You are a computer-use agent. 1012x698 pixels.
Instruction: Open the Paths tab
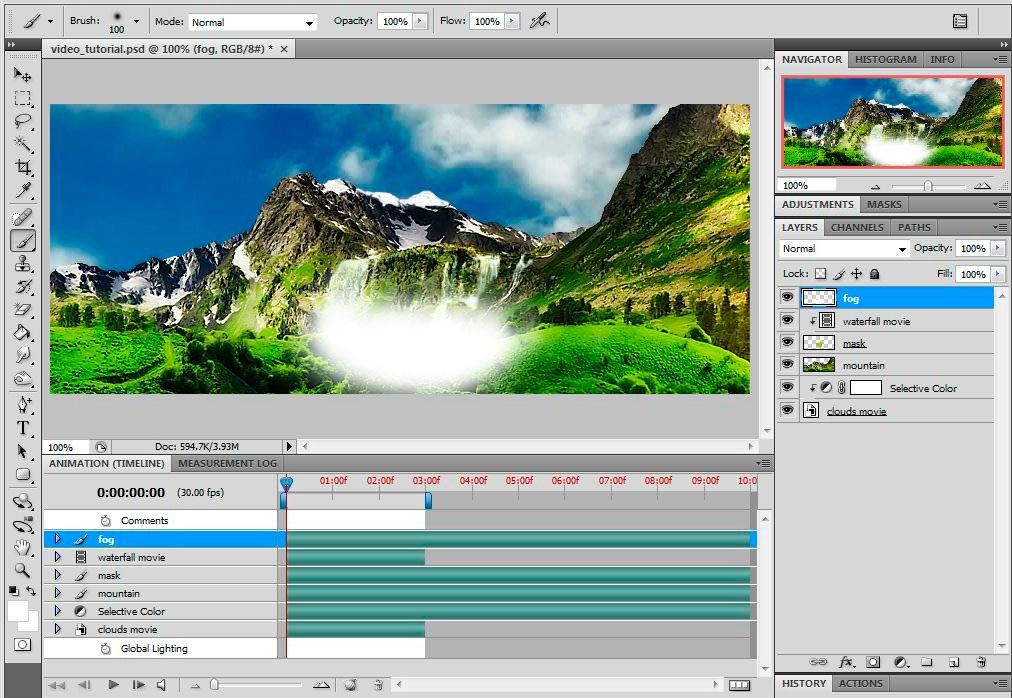[915, 227]
